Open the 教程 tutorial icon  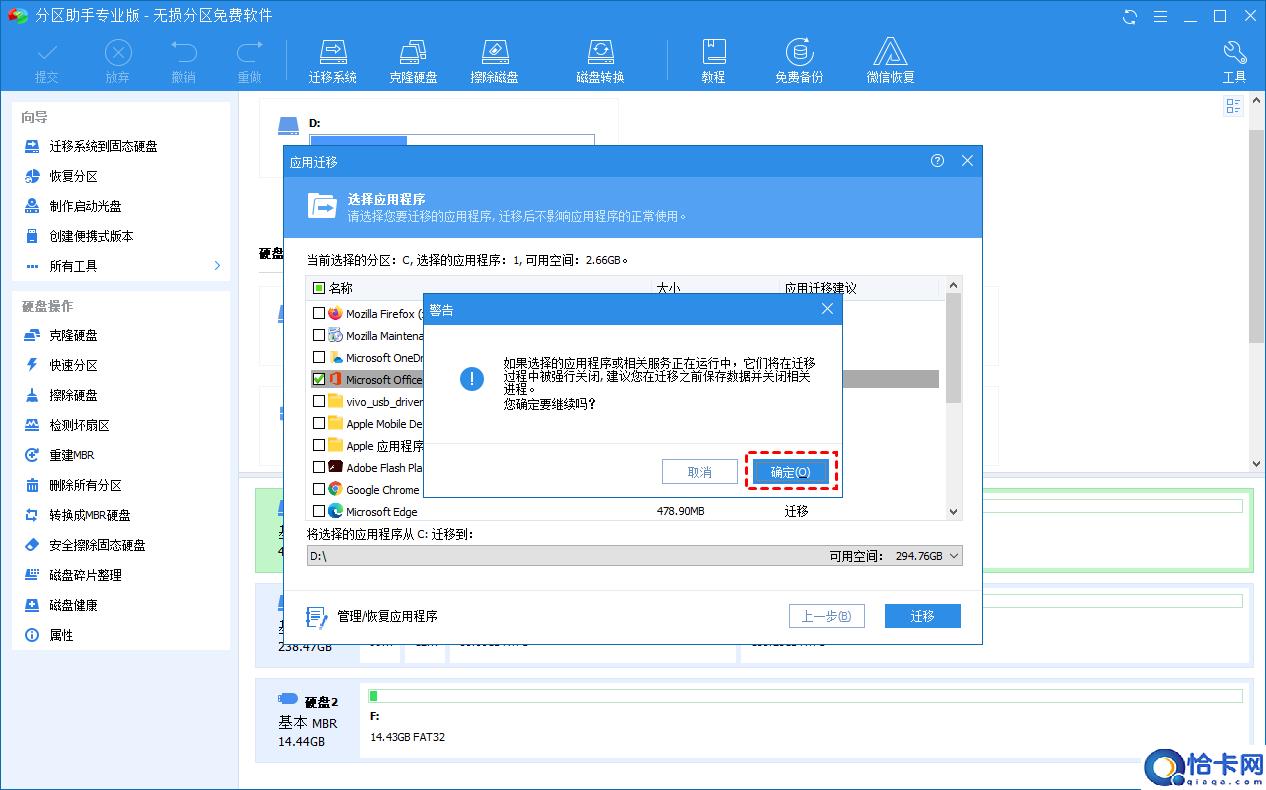[x=713, y=61]
